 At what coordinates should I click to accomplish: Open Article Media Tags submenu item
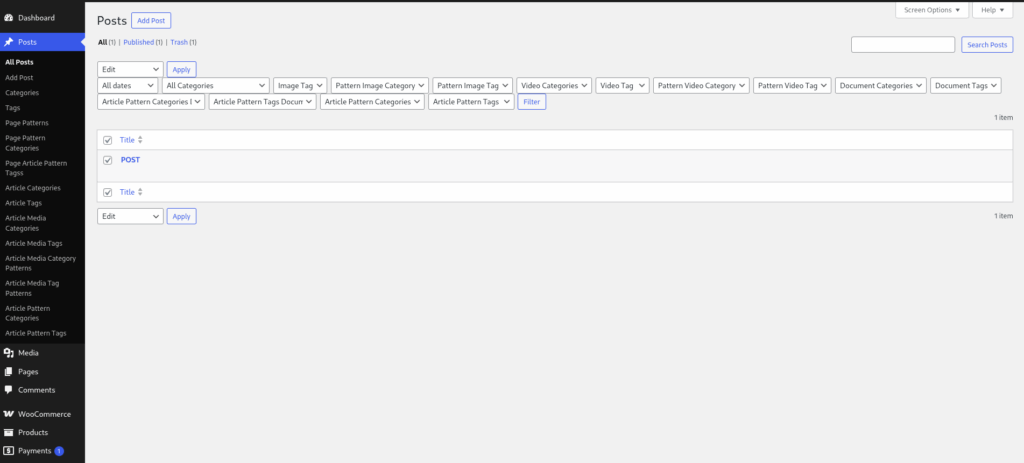34,243
